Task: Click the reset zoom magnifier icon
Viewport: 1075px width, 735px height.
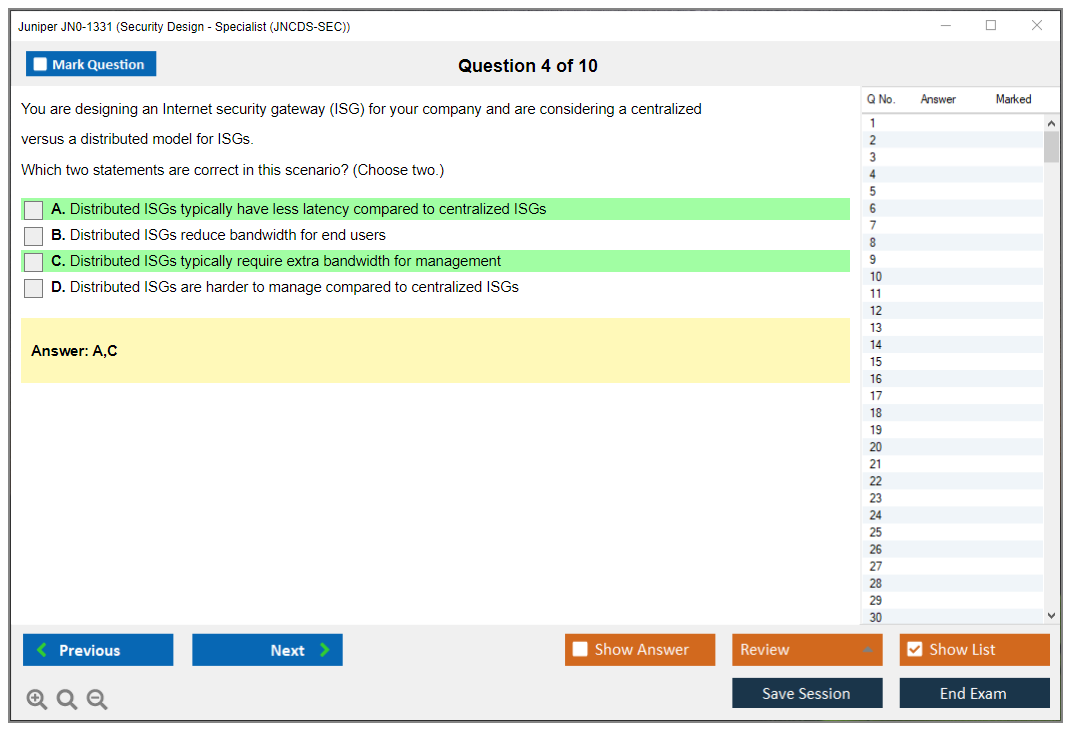Action: coord(67,699)
